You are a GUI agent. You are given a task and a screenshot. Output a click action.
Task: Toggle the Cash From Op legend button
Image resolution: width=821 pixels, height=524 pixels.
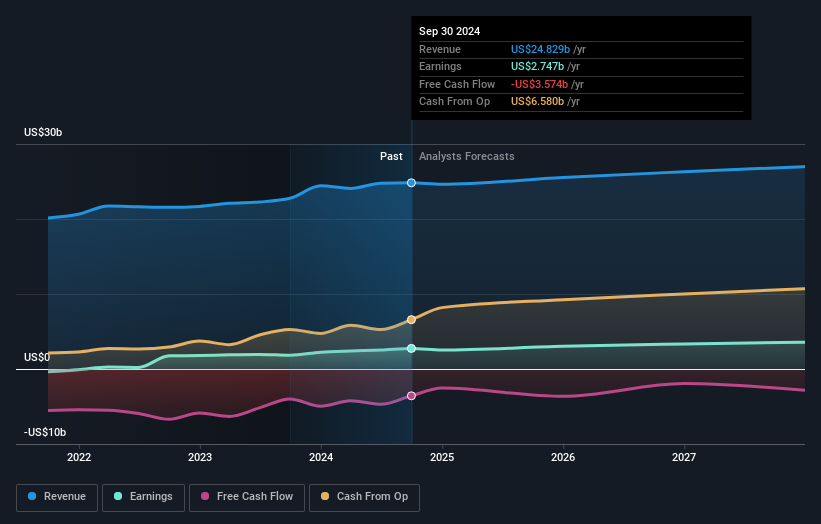(x=364, y=497)
